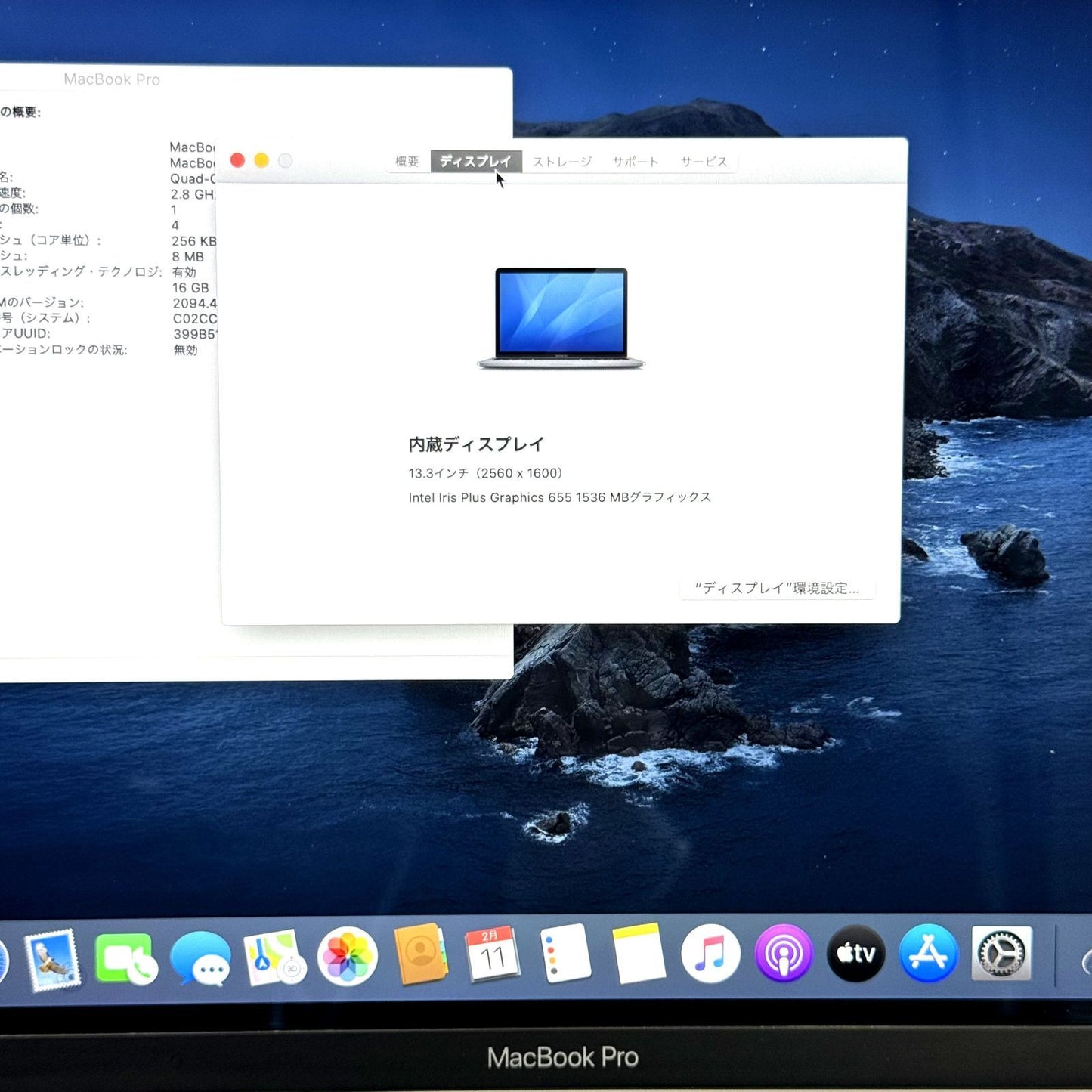Click the Quad-C processor name value
1092x1092 pixels.
click(193, 178)
